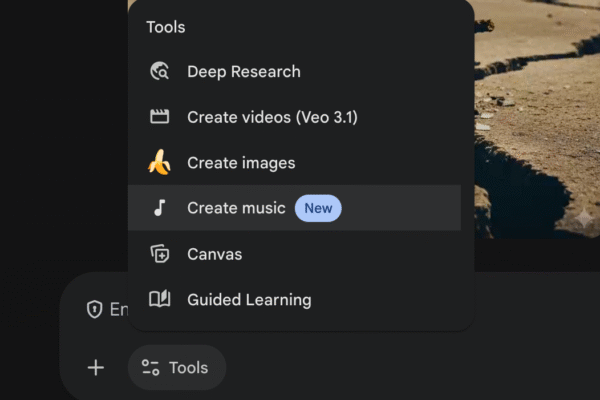The width and height of the screenshot is (600, 400).
Task: Click the Deep Research globe search icon
Action: tap(160, 71)
